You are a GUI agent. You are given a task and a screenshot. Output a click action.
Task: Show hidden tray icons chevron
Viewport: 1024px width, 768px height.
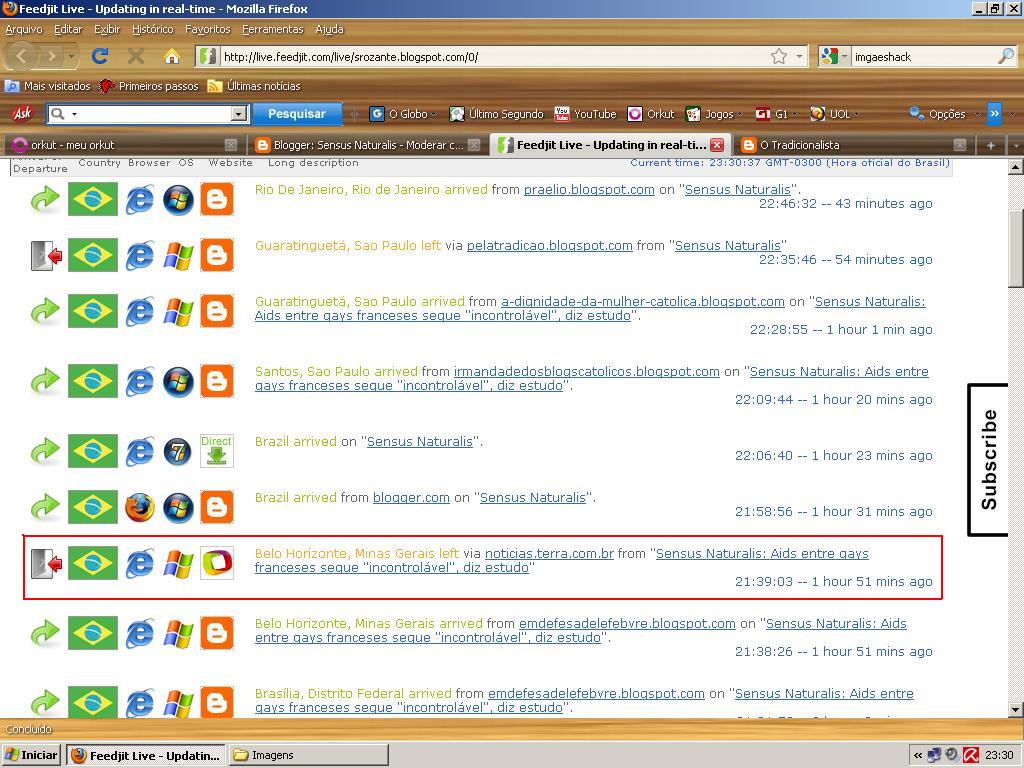tap(918, 756)
